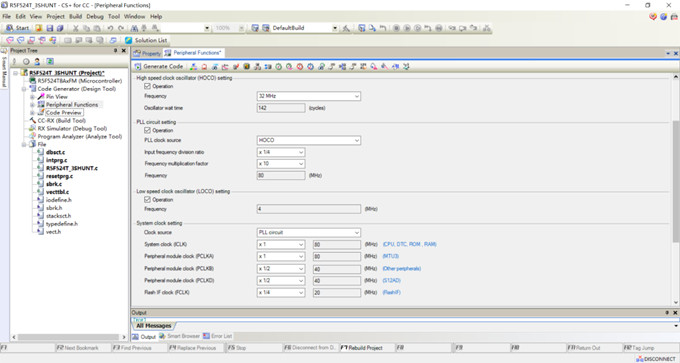Open the Tool menu
680x363 pixels.
tap(114, 16)
